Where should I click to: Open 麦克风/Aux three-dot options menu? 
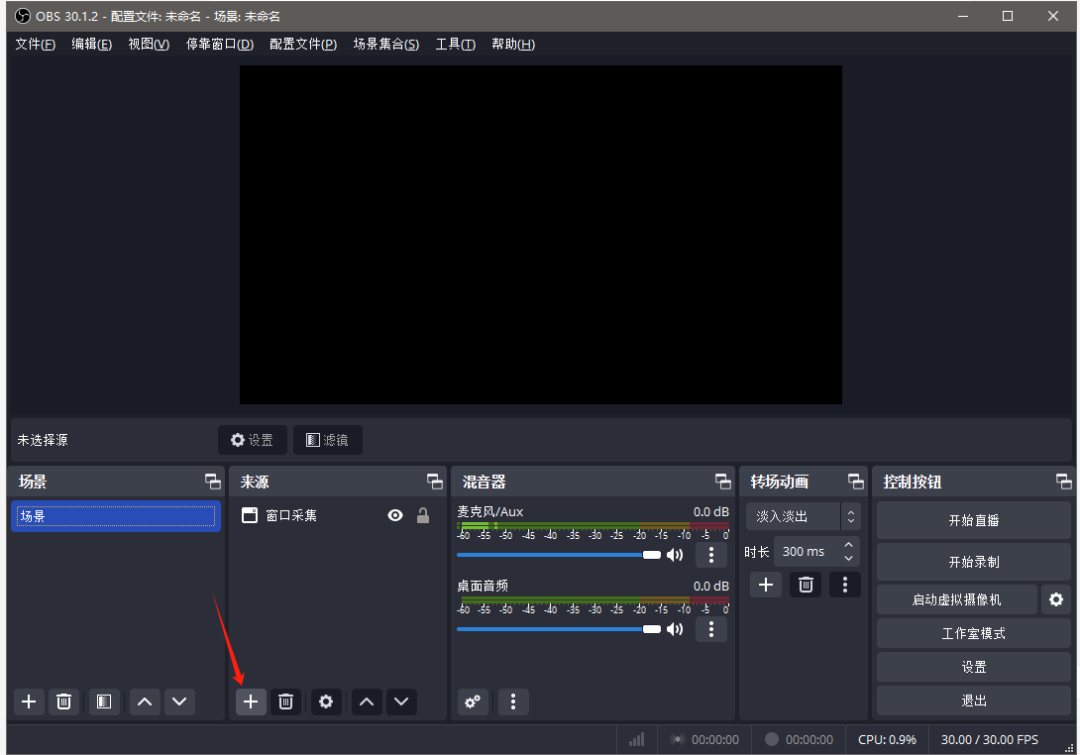click(711, 555)
